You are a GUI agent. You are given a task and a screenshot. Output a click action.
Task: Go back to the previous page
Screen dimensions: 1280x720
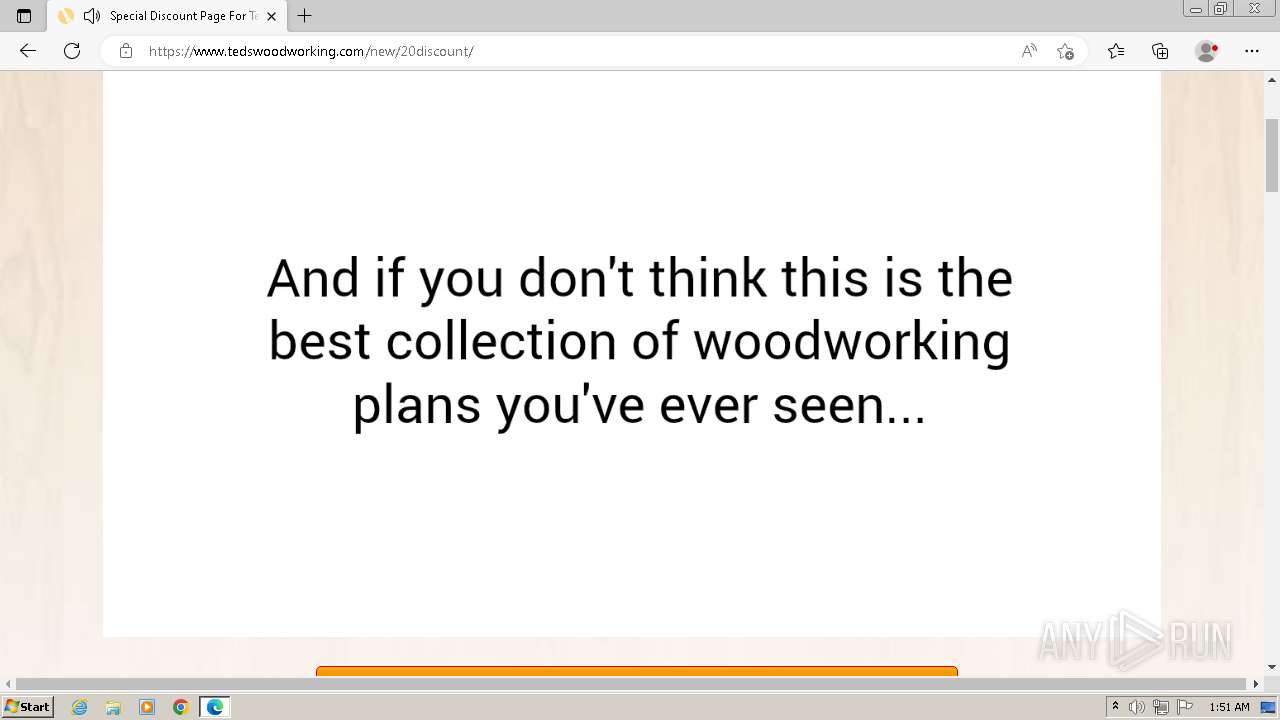[28, 51]
